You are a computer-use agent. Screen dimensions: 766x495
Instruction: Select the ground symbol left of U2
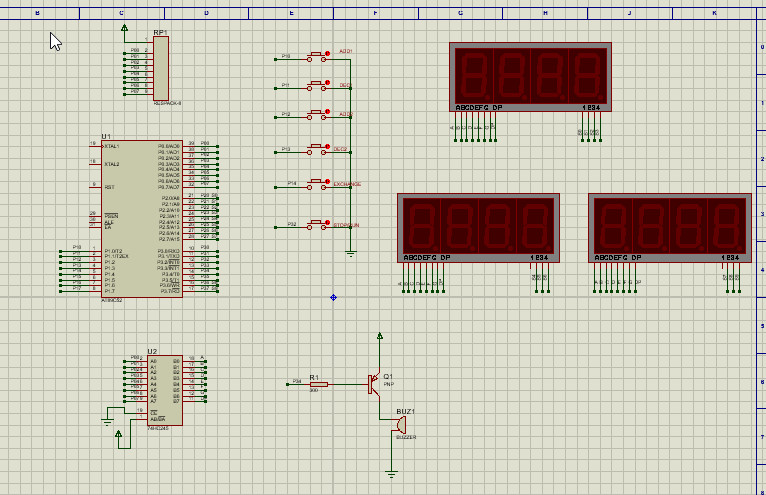(x=107, y=422)
